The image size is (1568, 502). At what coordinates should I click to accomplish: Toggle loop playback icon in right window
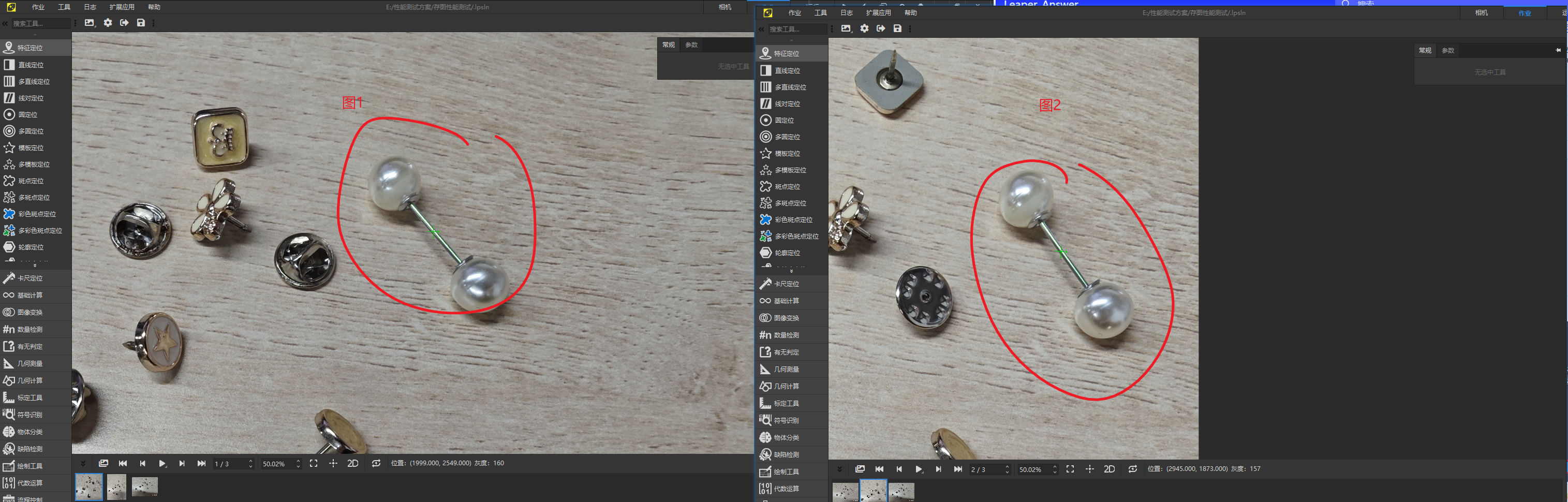pyautogui.click(x=1132, y=469)
